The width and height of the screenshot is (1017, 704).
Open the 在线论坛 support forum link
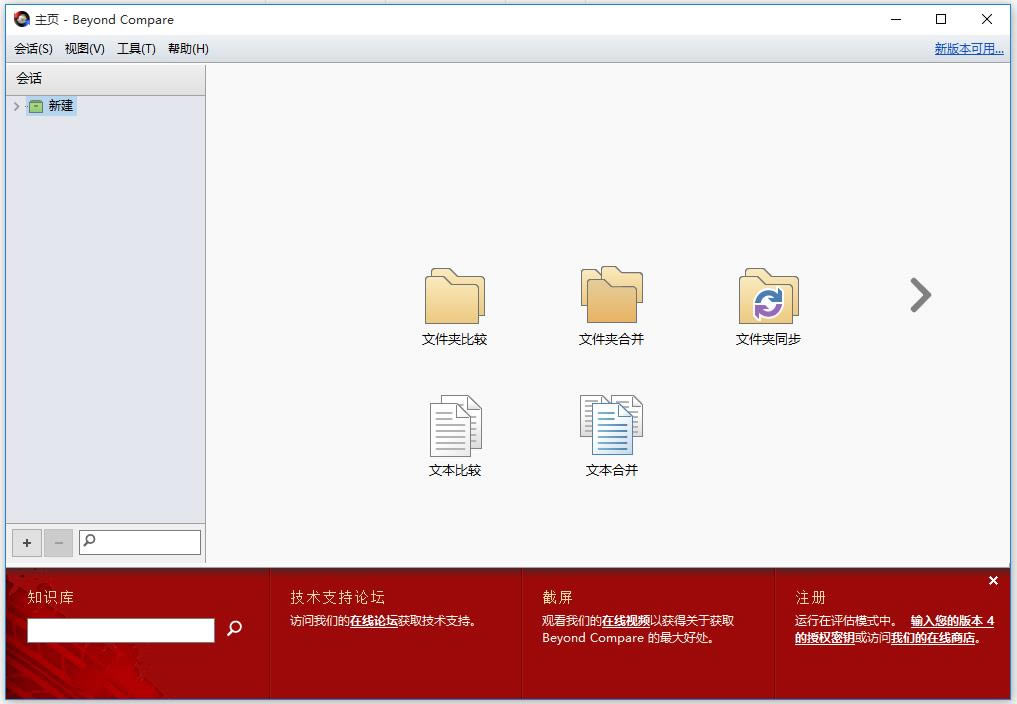click(x=373, y=621)
